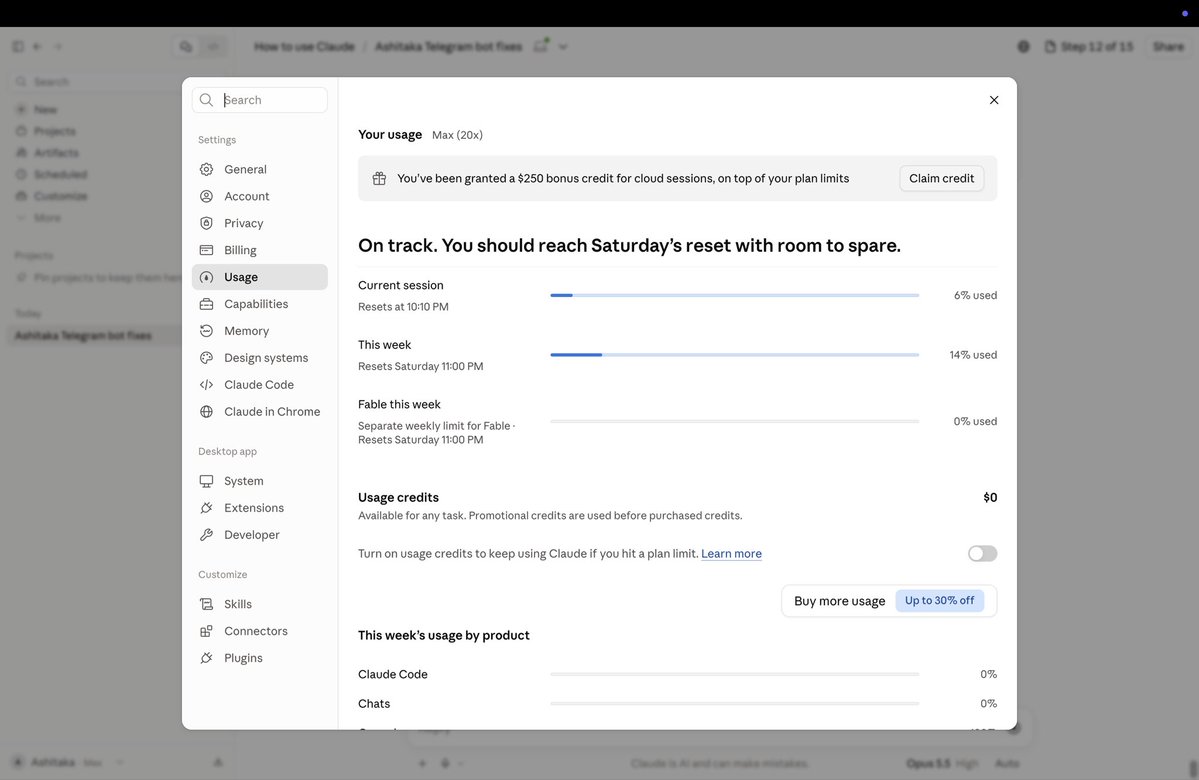Image resolution: width=1199 pixels, height=780 pixels.
Task: Enable the usage credits switch
Action: (x=983, y=554)
